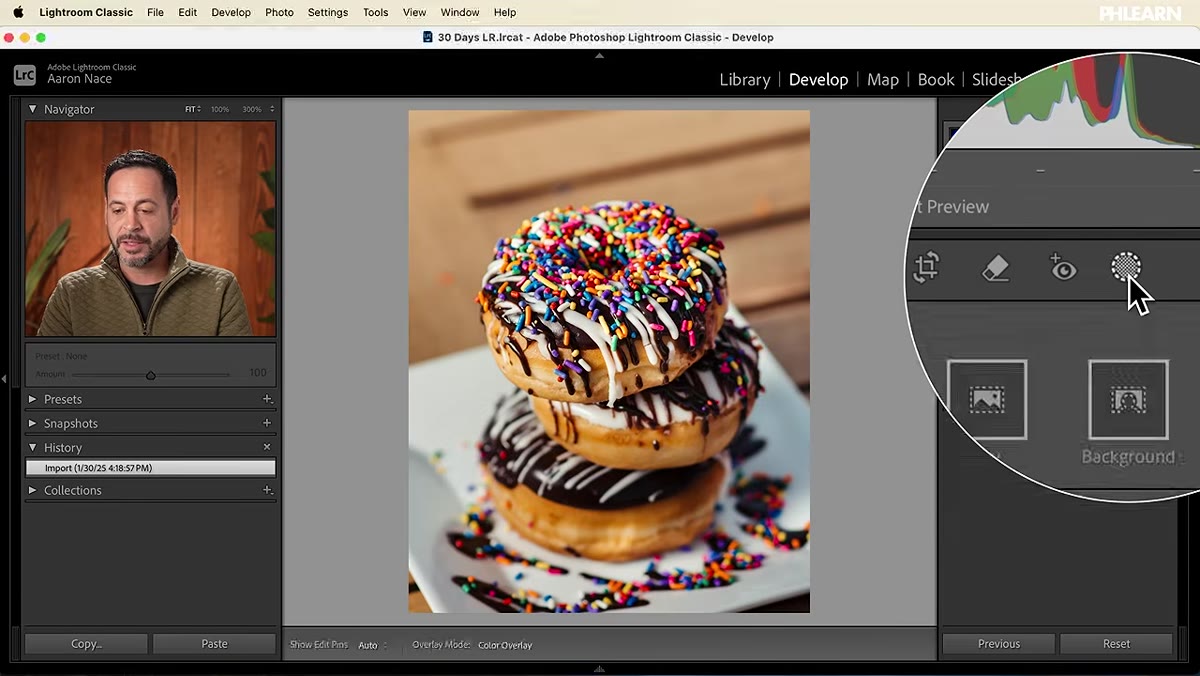Image resolution: width=1200 pixels, height=676 pixels.
Task: Open the Overlay Mode Color Overlay dropdown
Action: coord(505,645)
